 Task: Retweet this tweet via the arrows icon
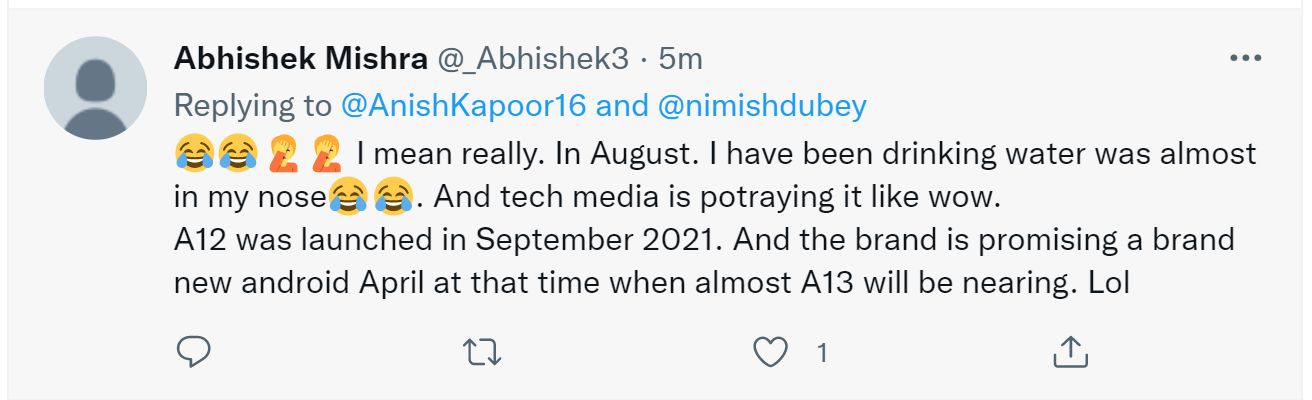pos(483,351)
